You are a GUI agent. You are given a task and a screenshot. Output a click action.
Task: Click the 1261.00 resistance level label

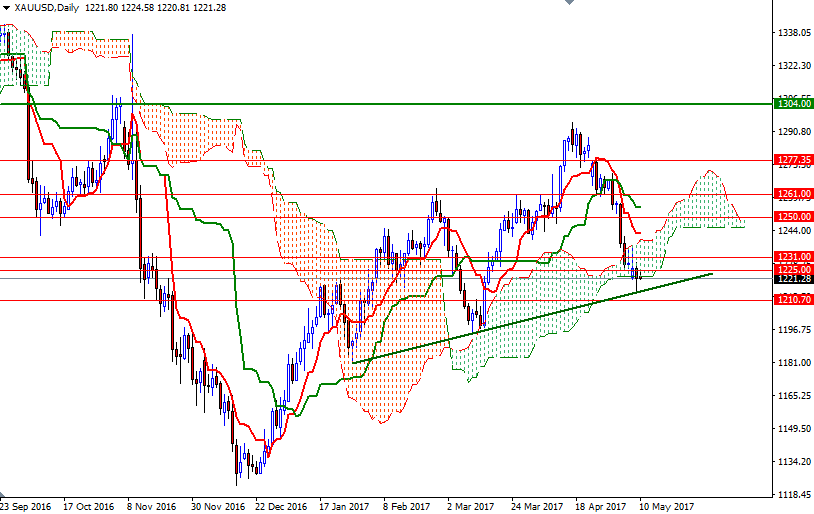pyautogui.click(x=793, y=194)
